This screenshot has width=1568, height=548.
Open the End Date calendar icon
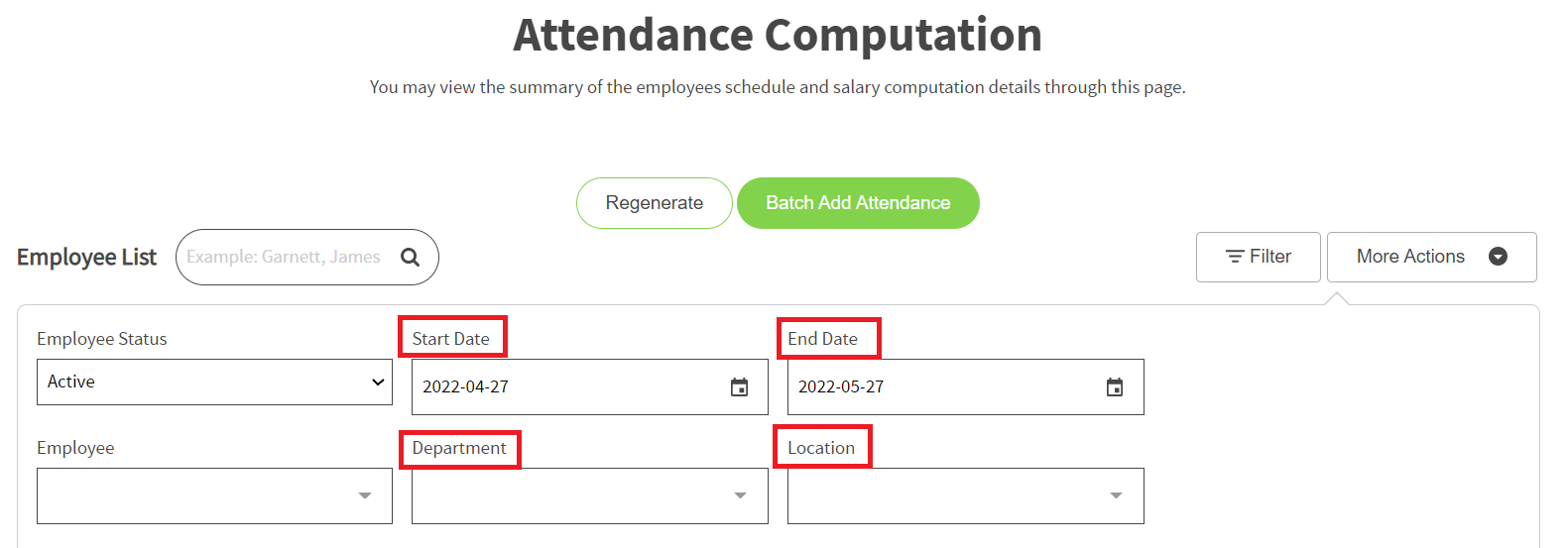tap(1115, 387)
